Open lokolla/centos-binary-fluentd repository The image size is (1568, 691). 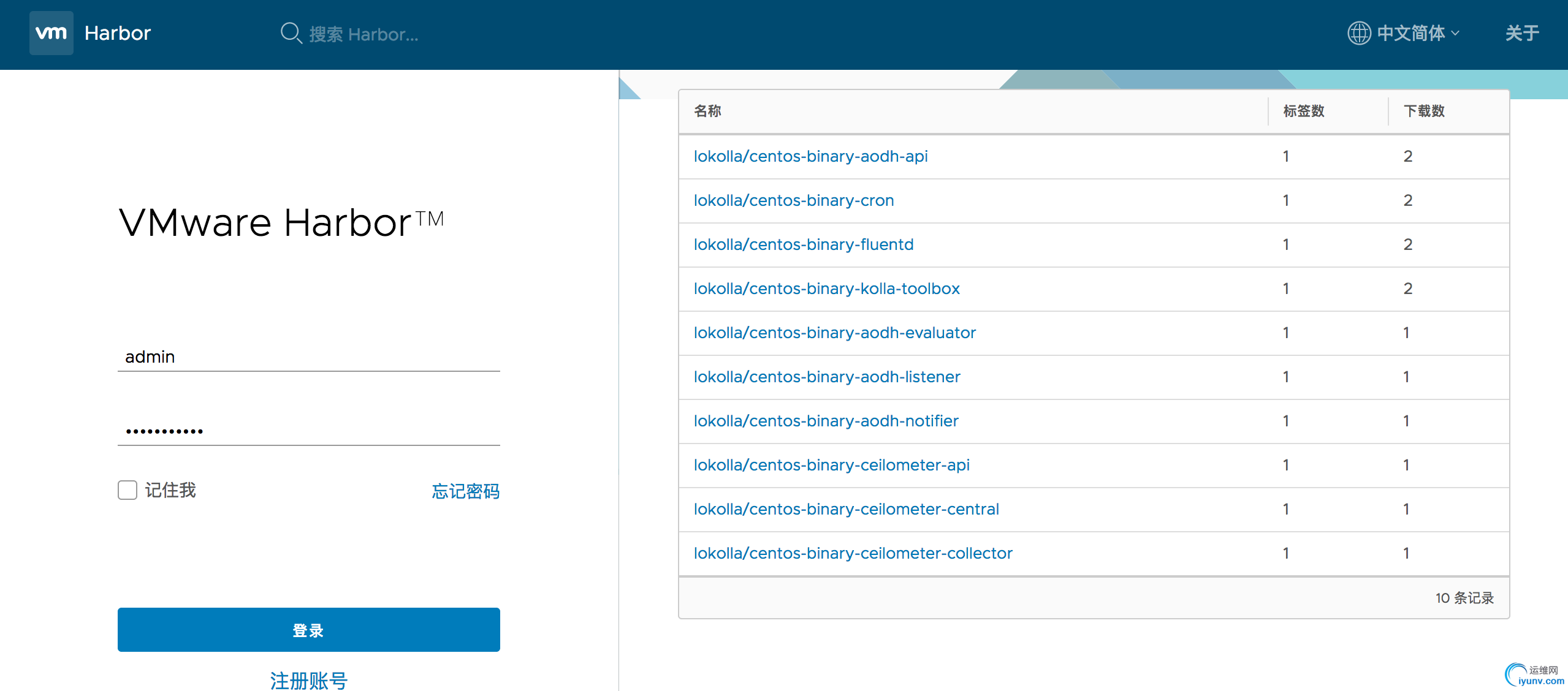click(x=804, y=244)
